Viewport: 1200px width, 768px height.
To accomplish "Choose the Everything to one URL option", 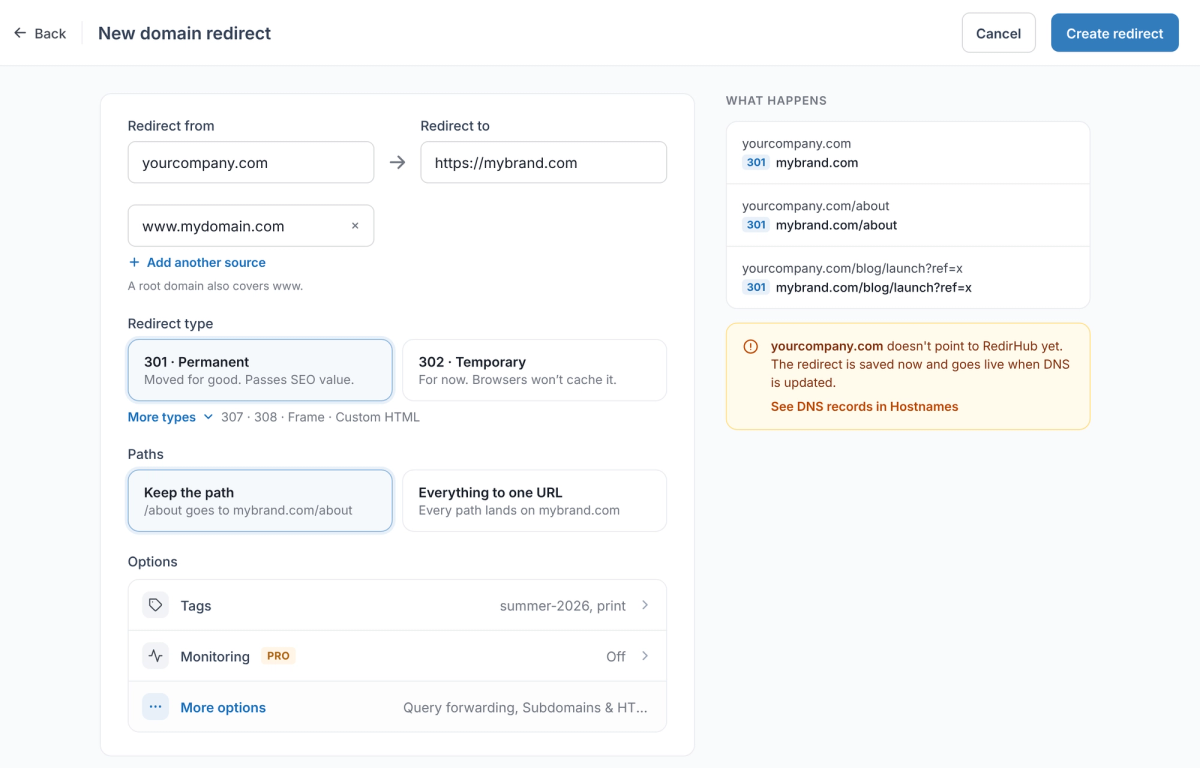I will [x=534, y=501].
